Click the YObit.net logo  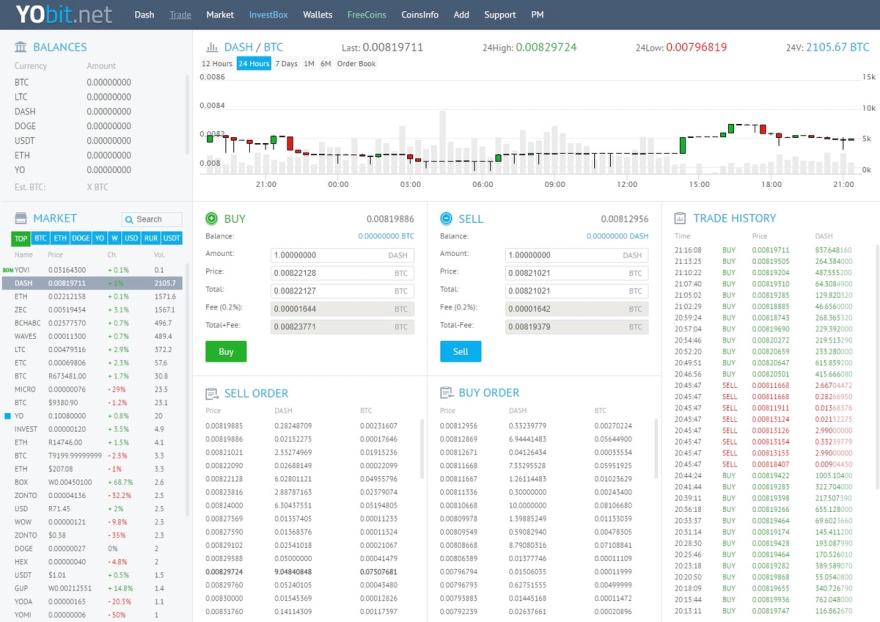click(x=64, y=14)
